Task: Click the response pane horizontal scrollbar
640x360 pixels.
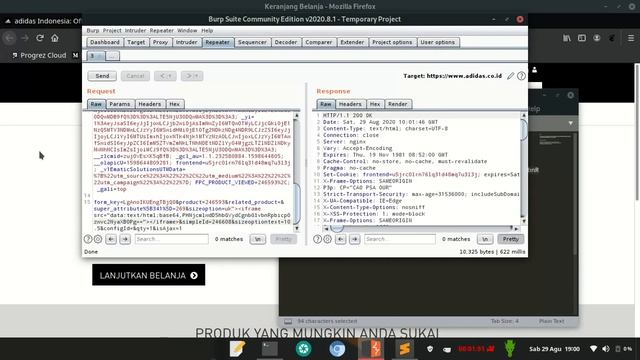Action: (420, 228)
